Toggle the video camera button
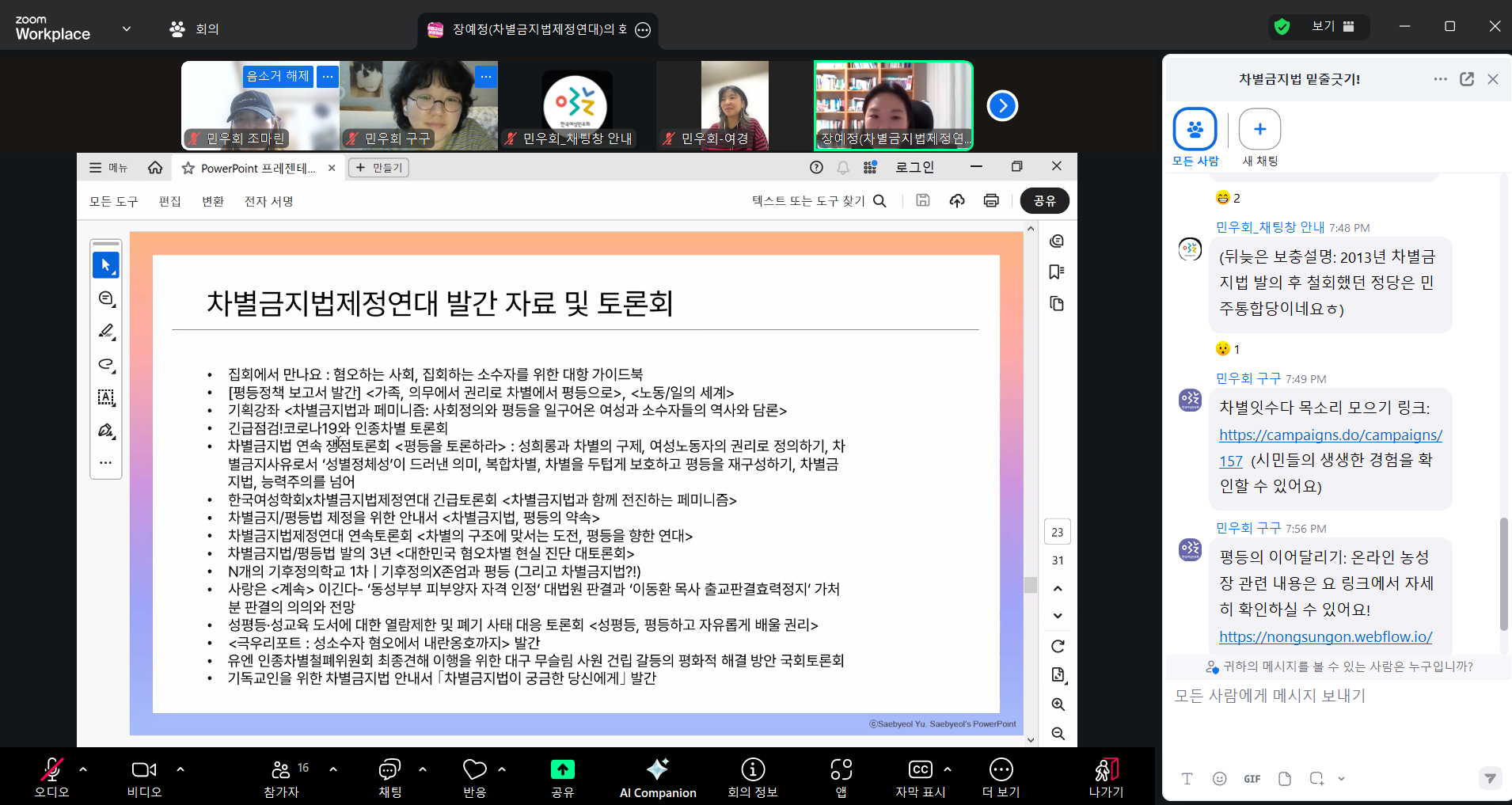Screen dimensions: 1512x805 point(144,777)
